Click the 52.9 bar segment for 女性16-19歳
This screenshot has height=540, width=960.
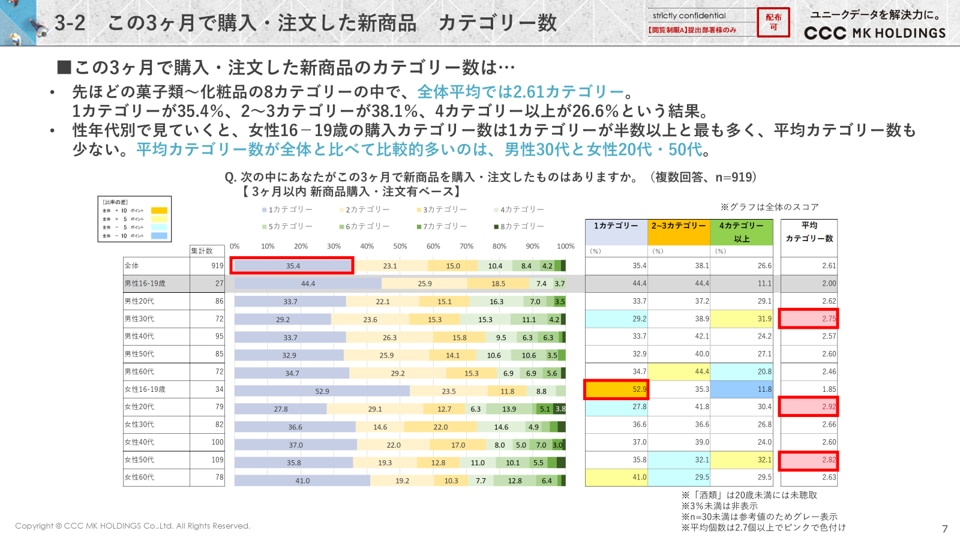click(x=322, y=391)
